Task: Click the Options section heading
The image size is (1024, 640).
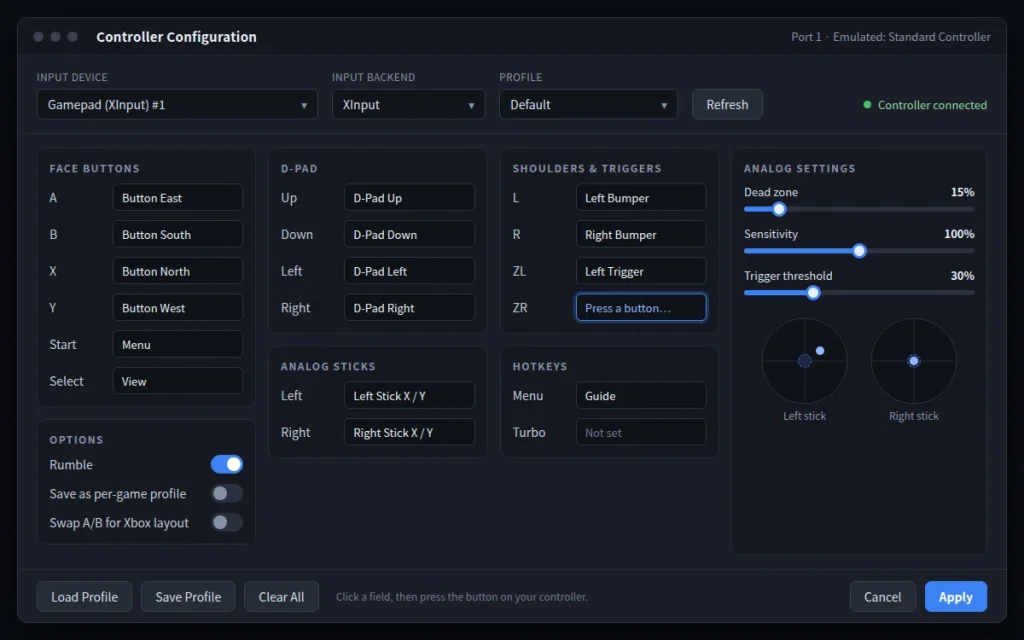Action: (x=76, y=440)
